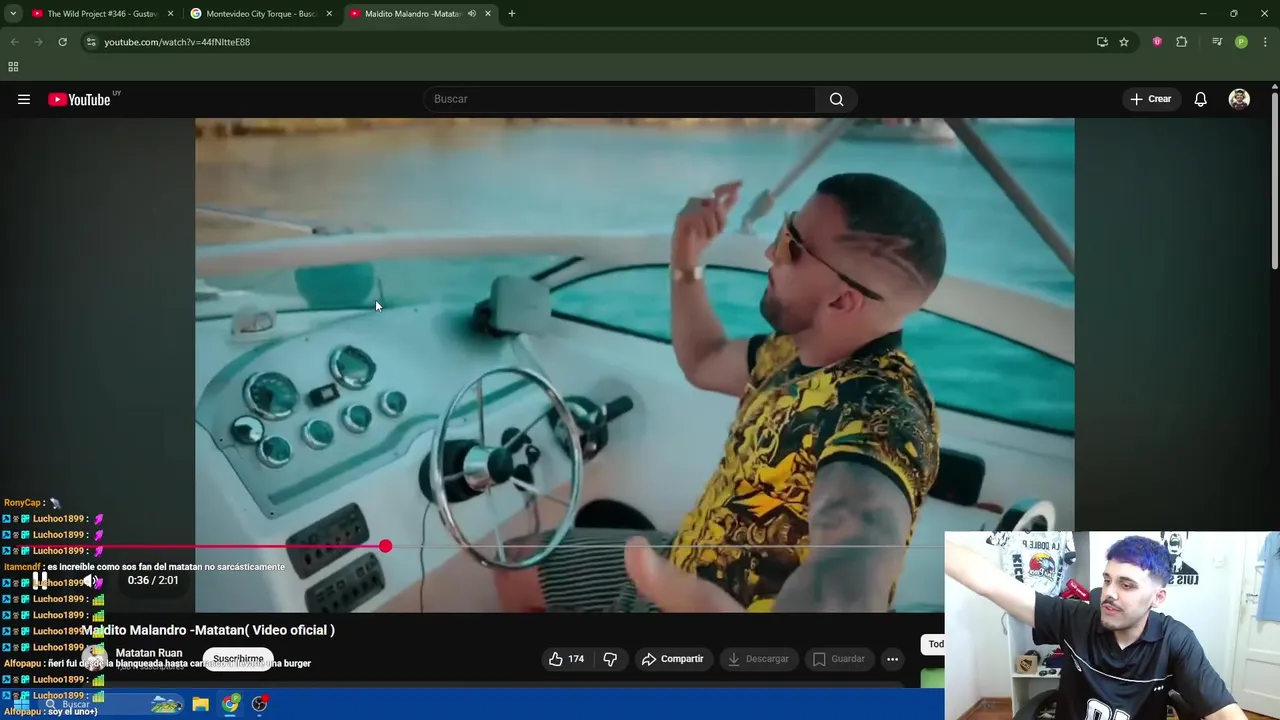Bookmark this page with the star
The width and height of the screenshot is (1280, 720).
1124,42
